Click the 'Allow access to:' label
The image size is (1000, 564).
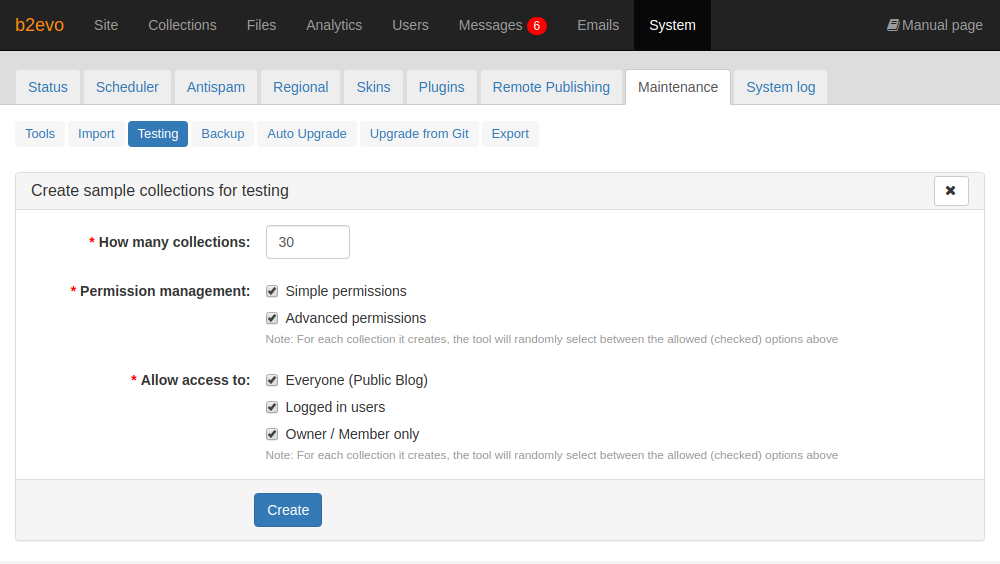tap(195, 380)
